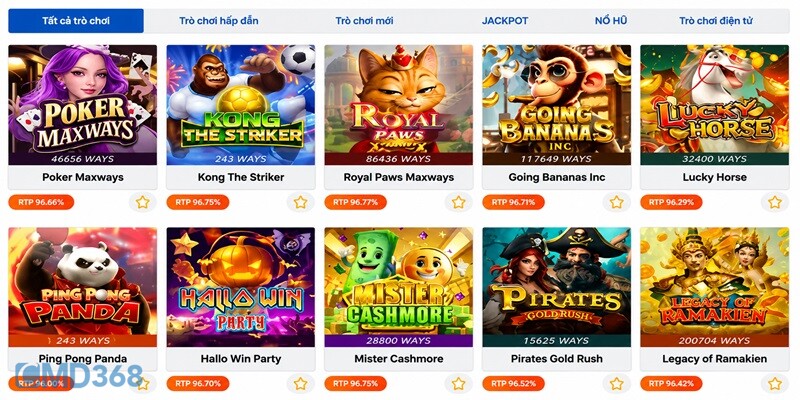
Task: Open the Poker Maxways game thumbnail
Action: [83, 105]
